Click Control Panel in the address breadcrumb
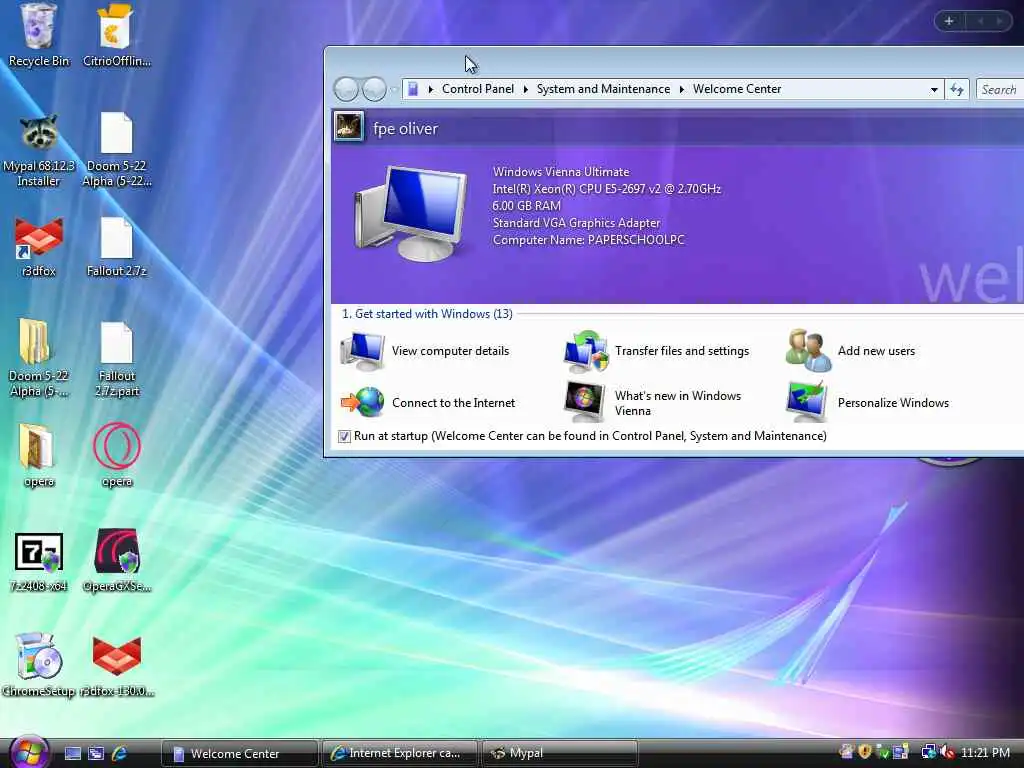 click(477, 89)
